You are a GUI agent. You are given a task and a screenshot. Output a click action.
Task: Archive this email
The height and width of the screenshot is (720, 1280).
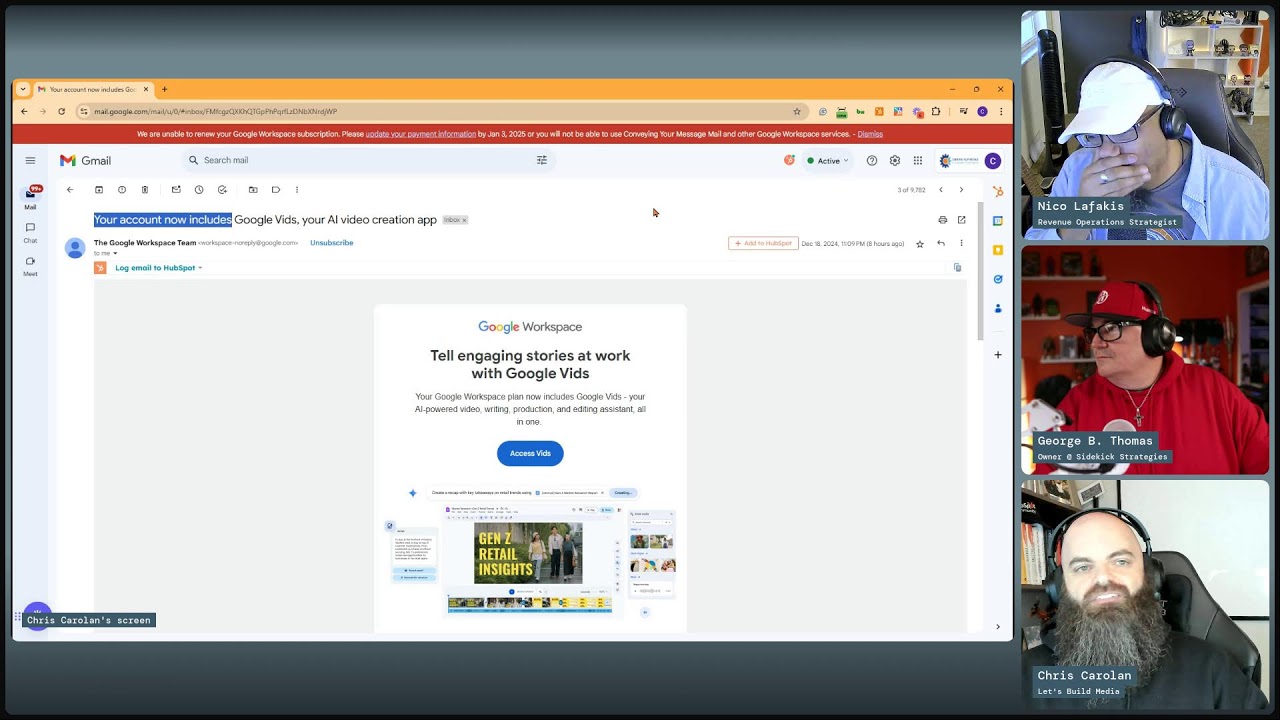(x=99, y=189)
